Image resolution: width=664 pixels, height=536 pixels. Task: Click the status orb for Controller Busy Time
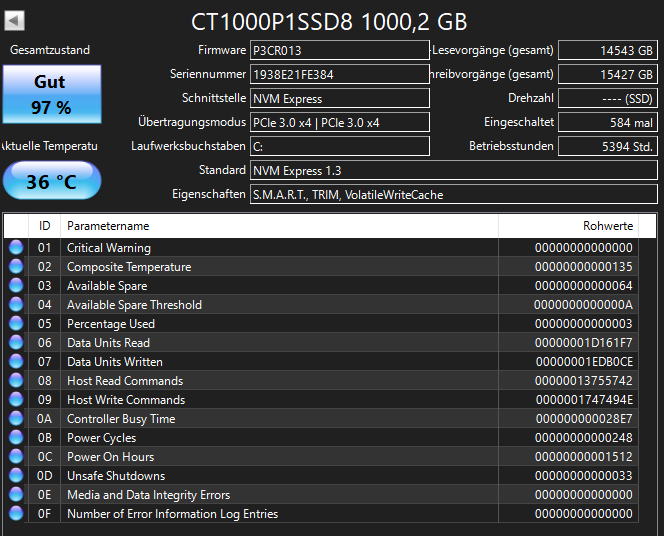coord(16,419)
